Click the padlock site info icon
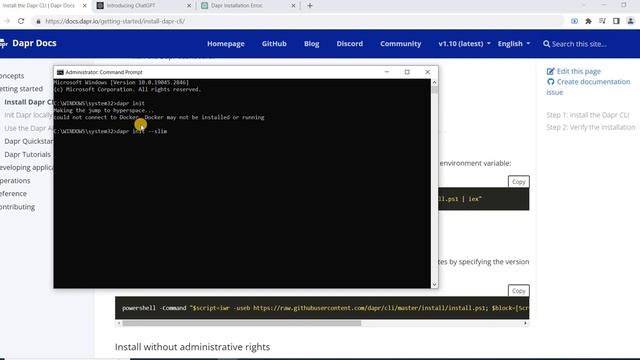640x360 pixels. (38, 21)
